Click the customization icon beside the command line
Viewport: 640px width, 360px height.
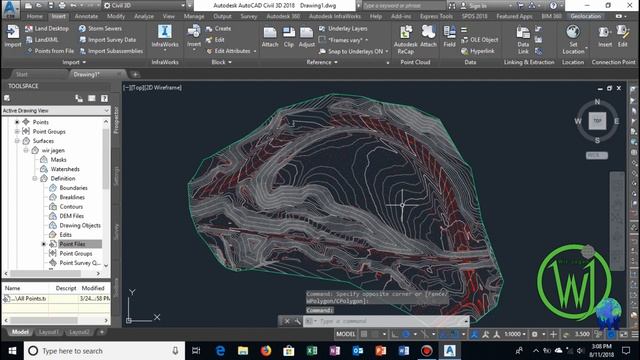pos(298,321)
